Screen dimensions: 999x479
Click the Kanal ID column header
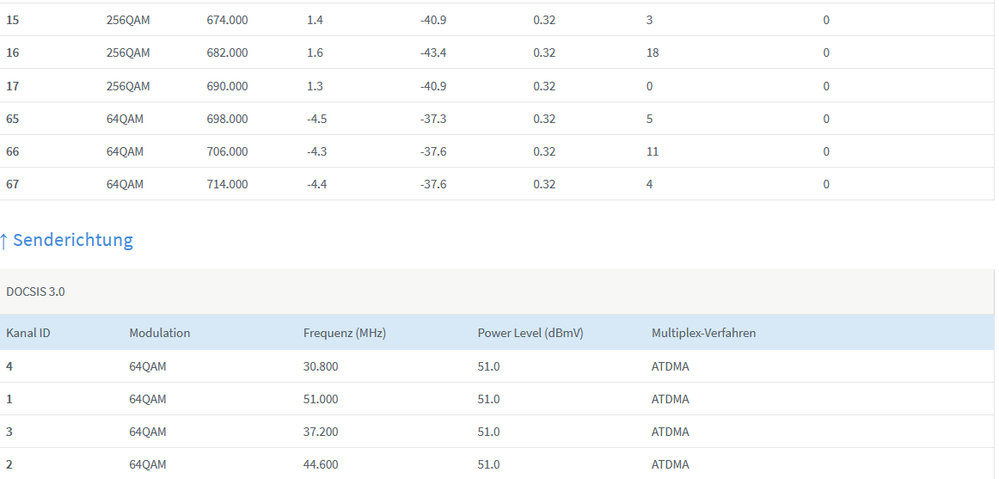point(28,333)
